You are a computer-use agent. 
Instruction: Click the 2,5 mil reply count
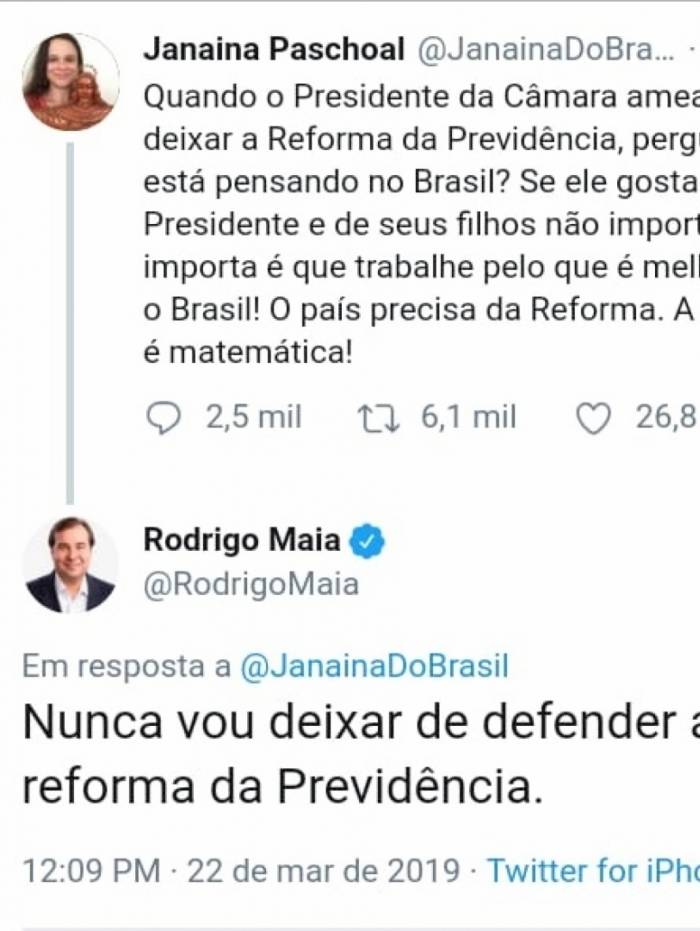pyautogui.click(x=254, y=418)
